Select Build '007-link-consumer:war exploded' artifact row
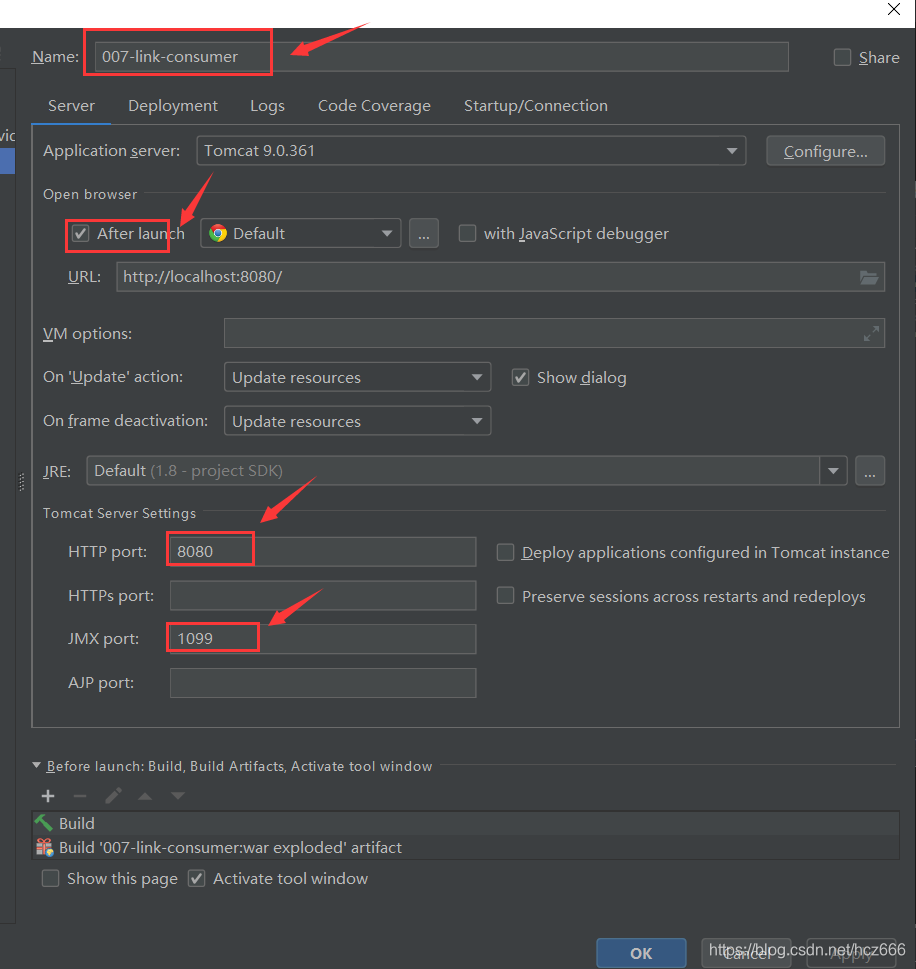Viewport: 916px width, 969px height. coord(465,847)
